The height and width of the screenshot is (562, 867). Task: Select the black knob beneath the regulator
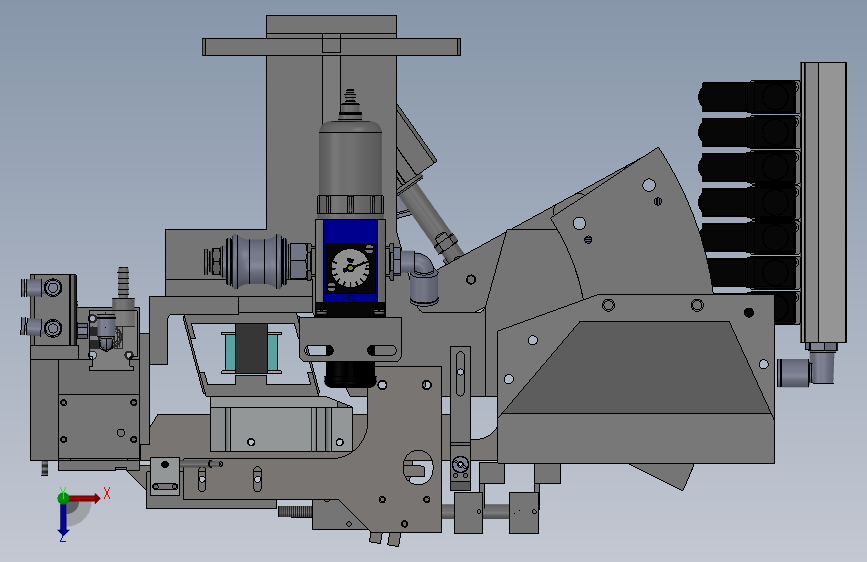tap(350, 374)
